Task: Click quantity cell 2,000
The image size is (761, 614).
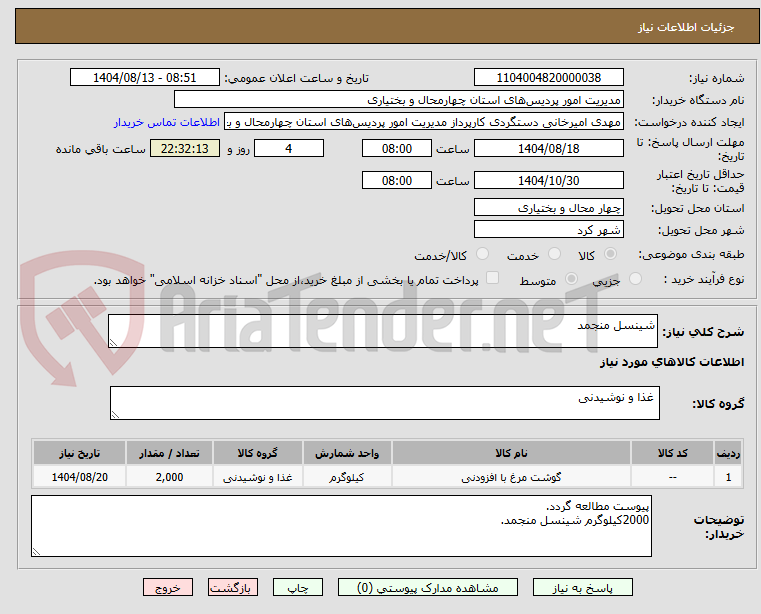Action: (x=169, y=477)
